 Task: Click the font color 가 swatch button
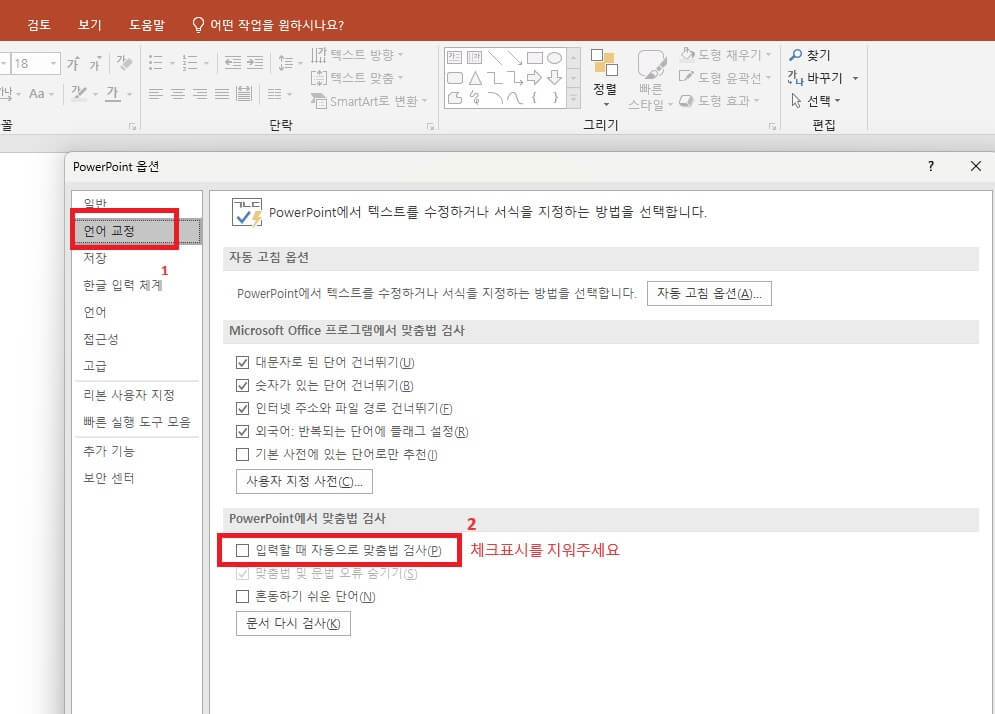(113, 93)
